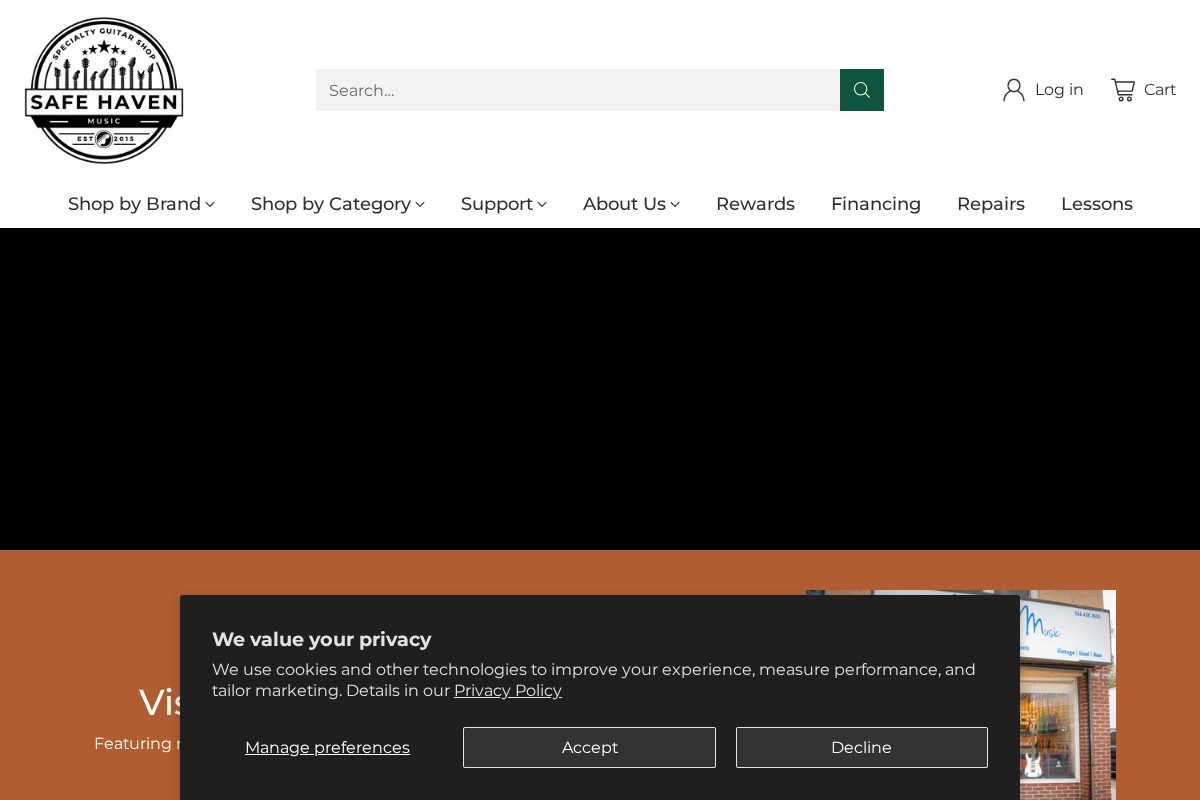1200x800 pixels.
Task: Open the Financing menu item
Action: coord(875,204)
